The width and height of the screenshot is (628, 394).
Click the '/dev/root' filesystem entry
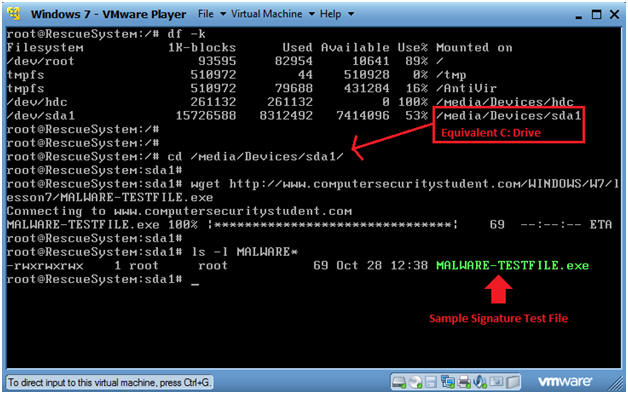pos(40,61)
